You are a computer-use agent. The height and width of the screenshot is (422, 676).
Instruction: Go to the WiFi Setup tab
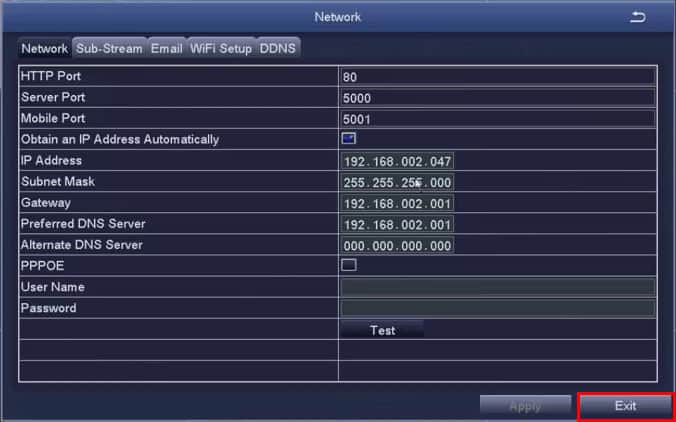pos(220,48)
